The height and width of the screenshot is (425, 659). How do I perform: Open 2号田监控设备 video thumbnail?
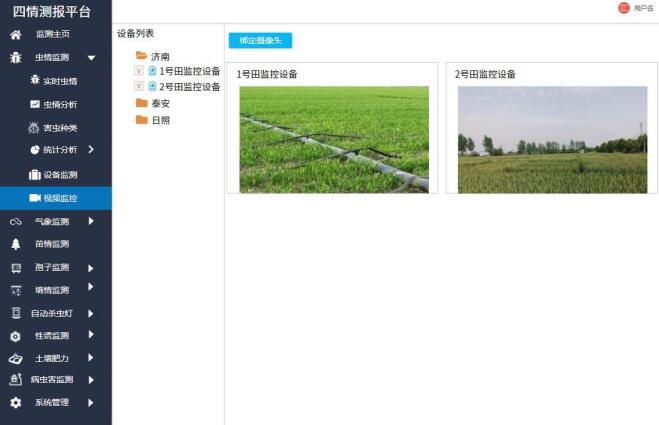(x=552, y=138)
